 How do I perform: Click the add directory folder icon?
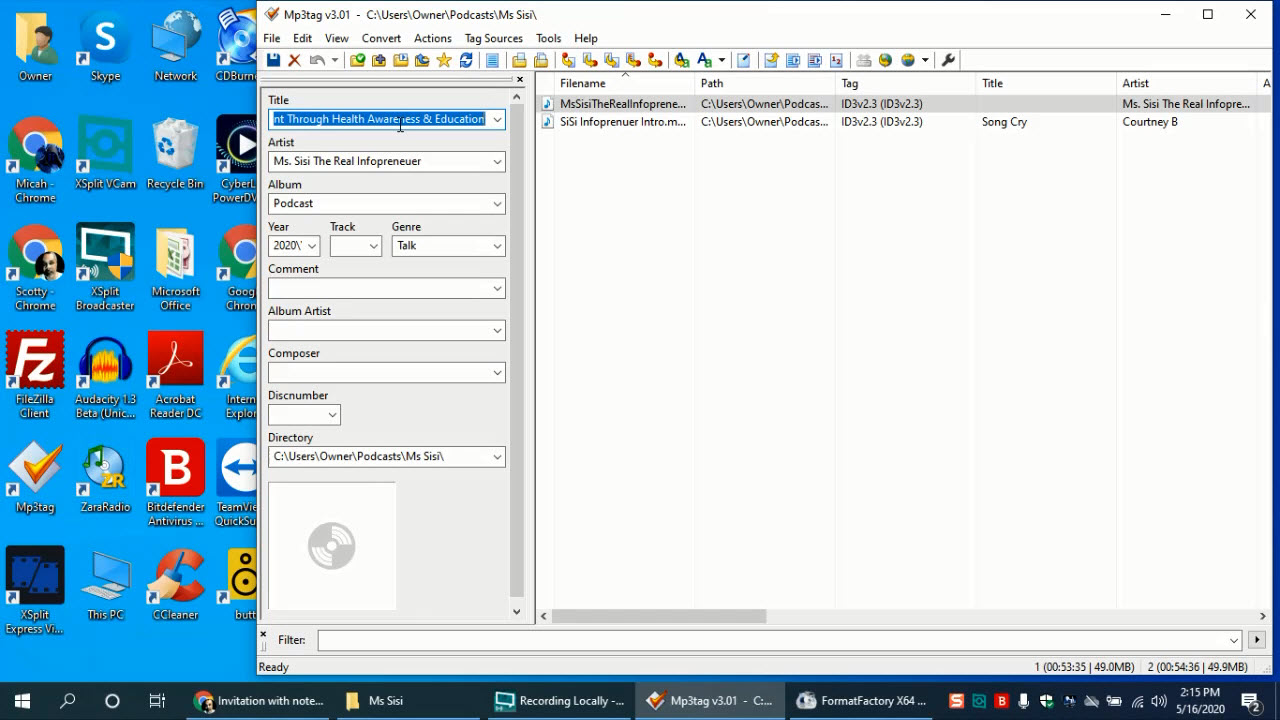coord(379,60)
